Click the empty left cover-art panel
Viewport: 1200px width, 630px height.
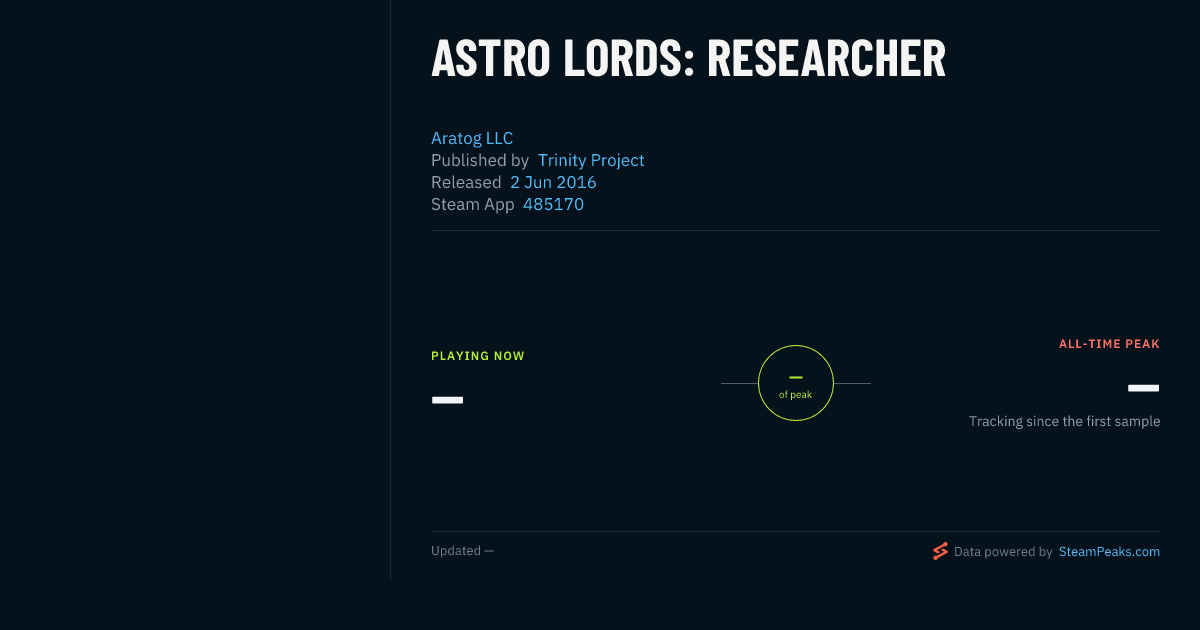click(195, 290)
